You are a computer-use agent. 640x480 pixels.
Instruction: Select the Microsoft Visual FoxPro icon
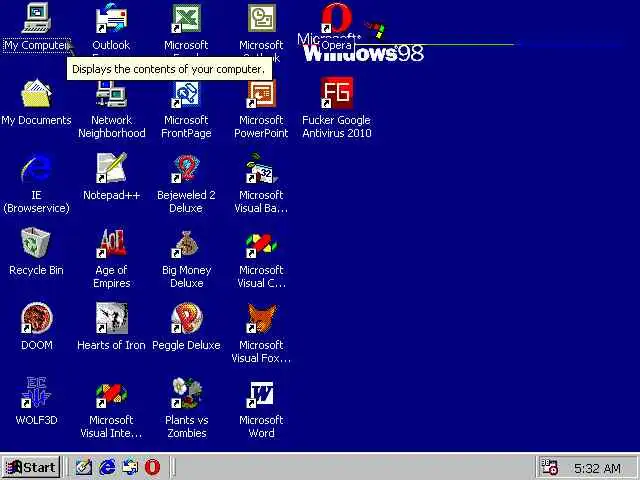pyautogui.click(x=262, y=318)
